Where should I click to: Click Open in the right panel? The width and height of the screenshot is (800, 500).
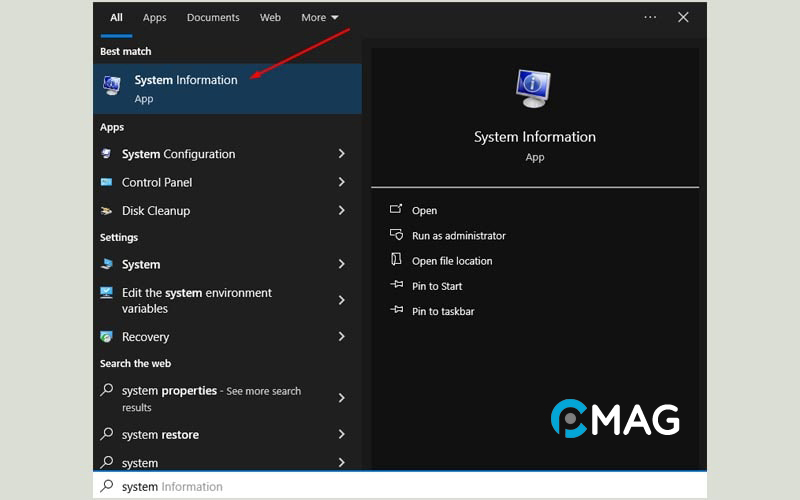click(424, 210)
